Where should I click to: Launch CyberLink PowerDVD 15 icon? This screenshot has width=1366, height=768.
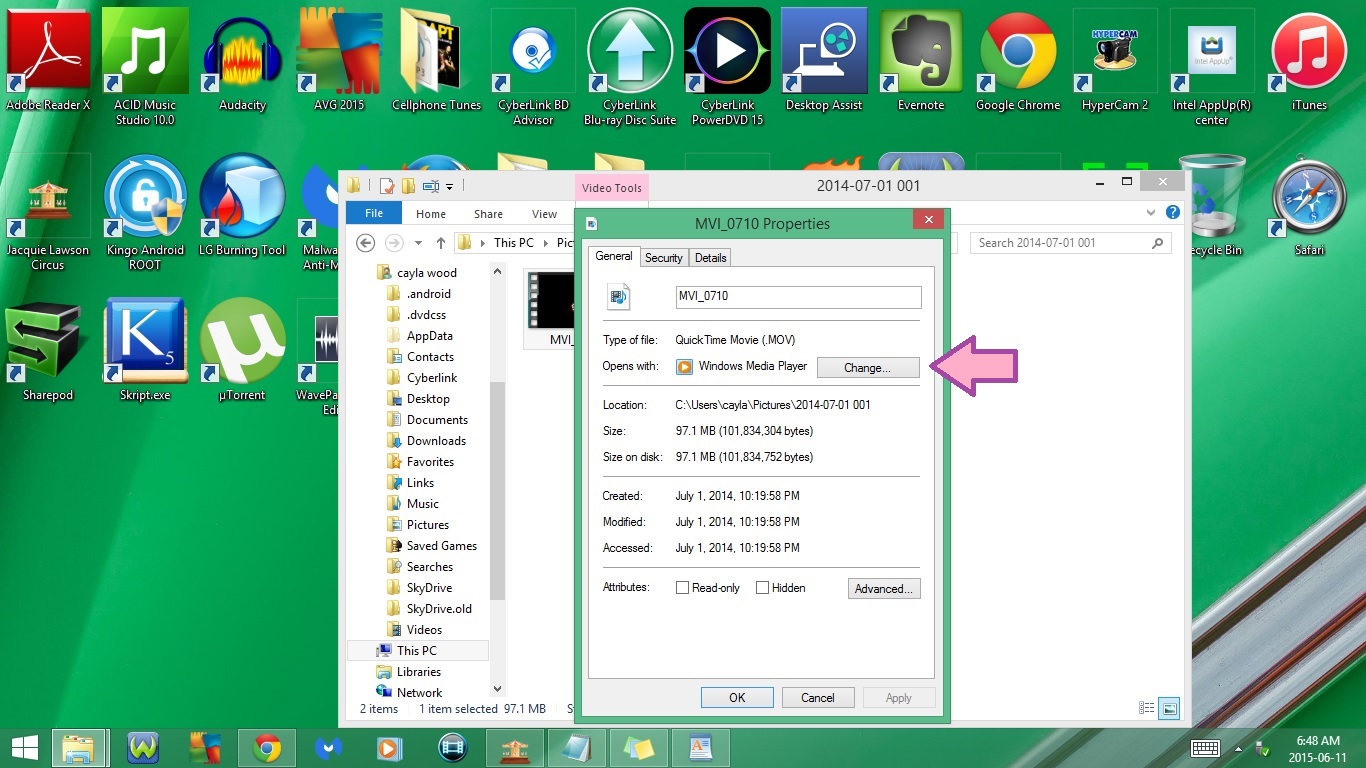pos(727,67)
